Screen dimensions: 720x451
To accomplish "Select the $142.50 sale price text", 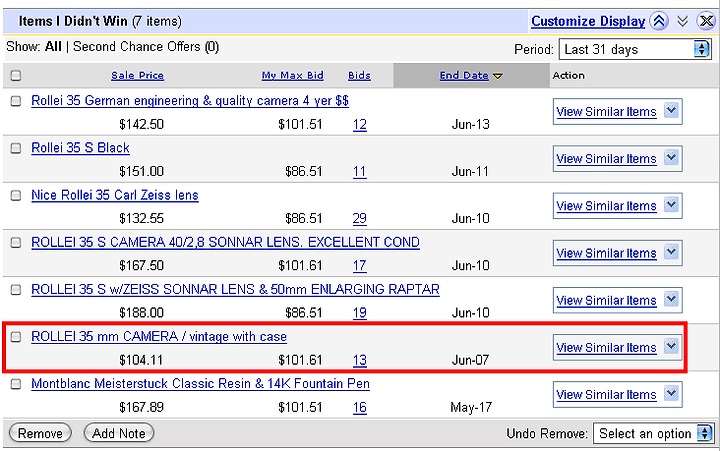I will coord(141,124).
